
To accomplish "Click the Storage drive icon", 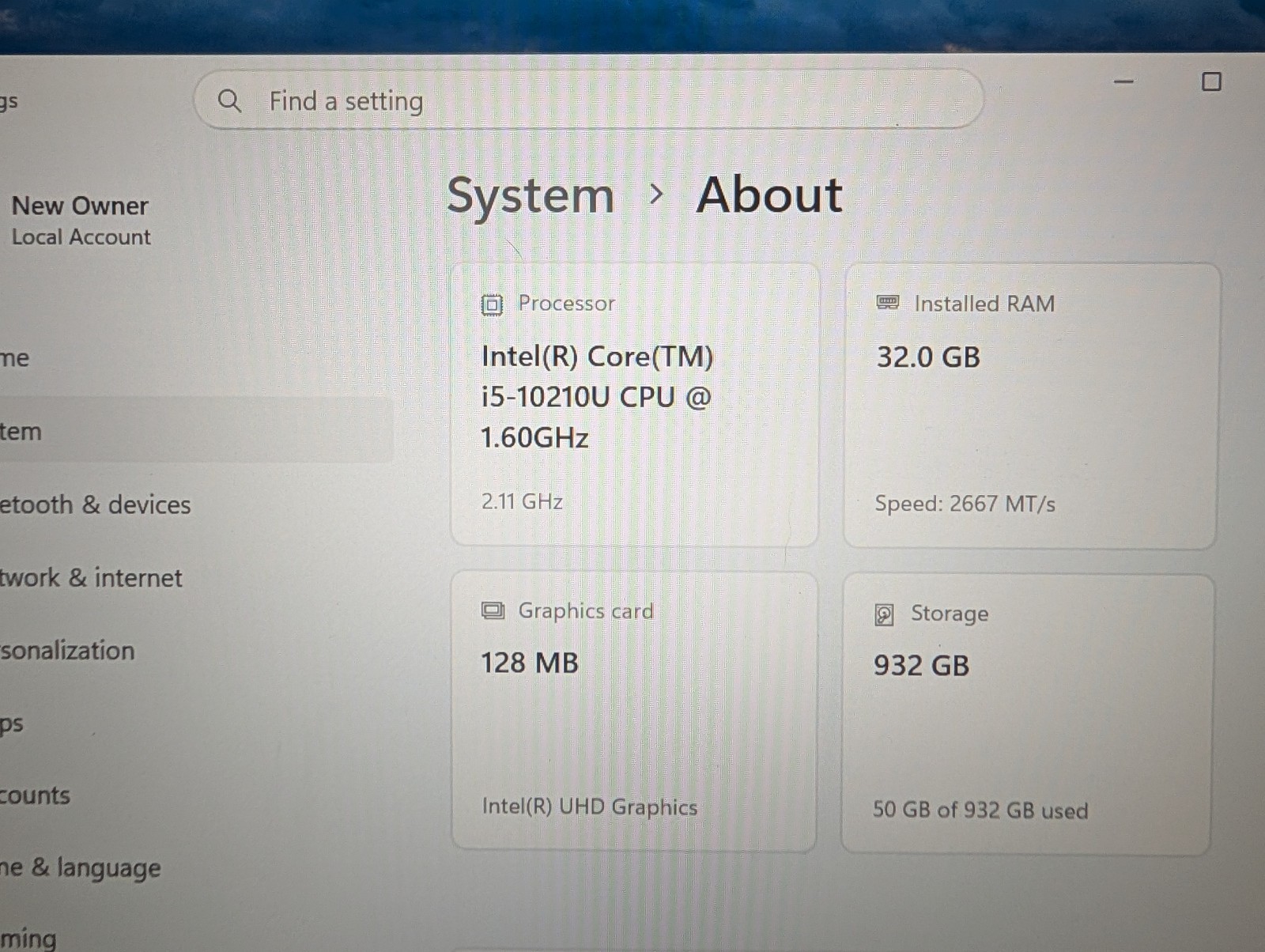I will click(884, 614).
